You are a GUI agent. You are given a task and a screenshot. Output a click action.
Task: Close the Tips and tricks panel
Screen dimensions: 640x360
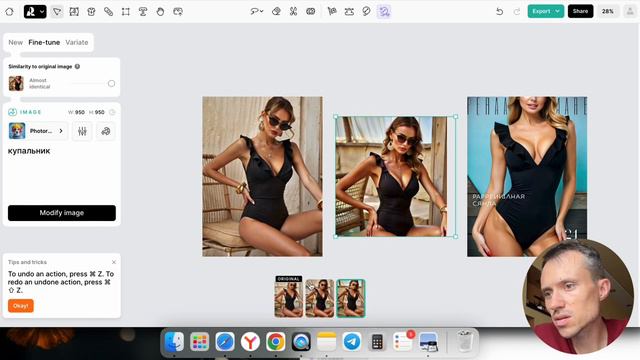click(x=114, y=262)
